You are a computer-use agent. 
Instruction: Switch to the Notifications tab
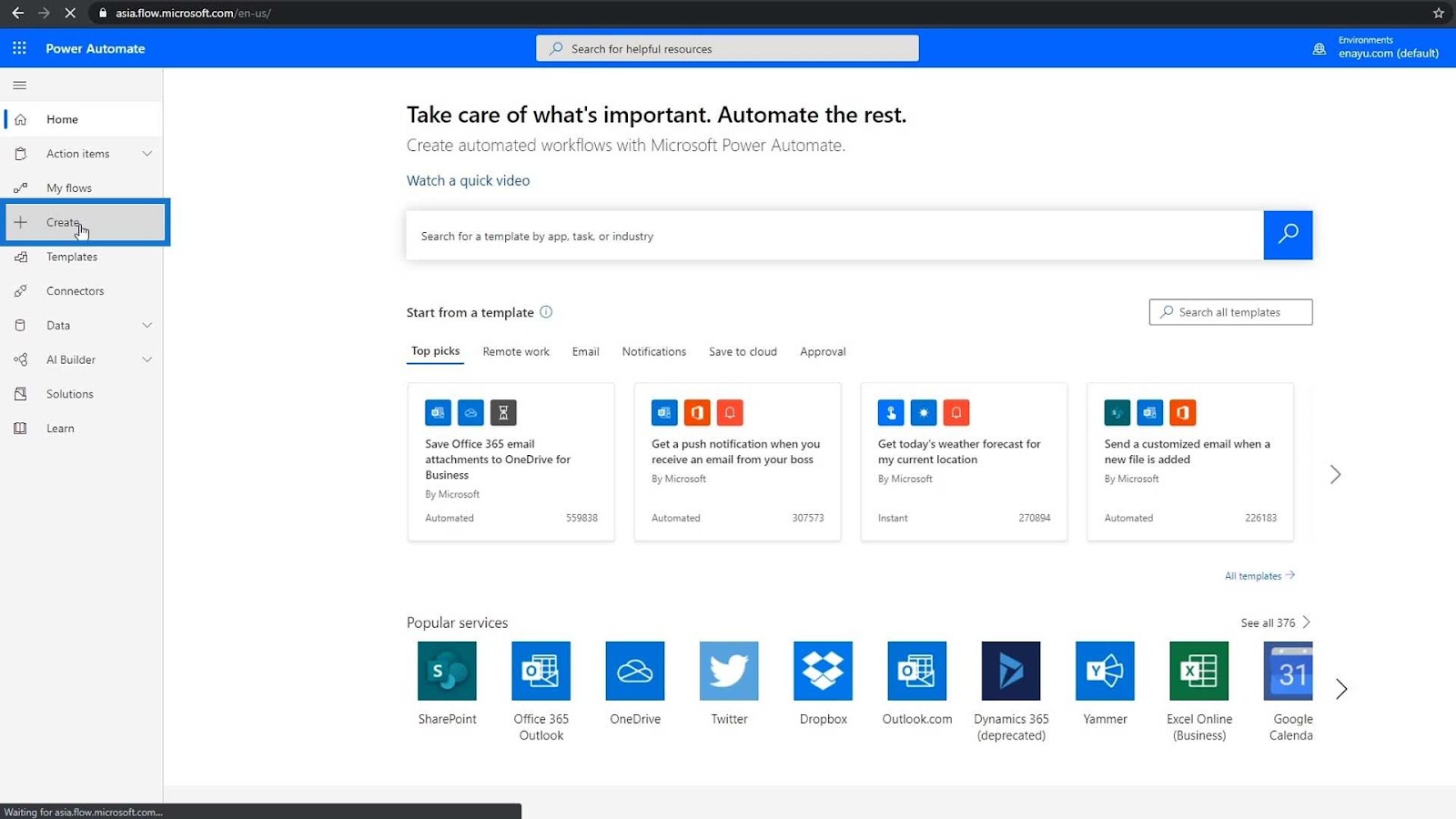(x=653, y=351)
